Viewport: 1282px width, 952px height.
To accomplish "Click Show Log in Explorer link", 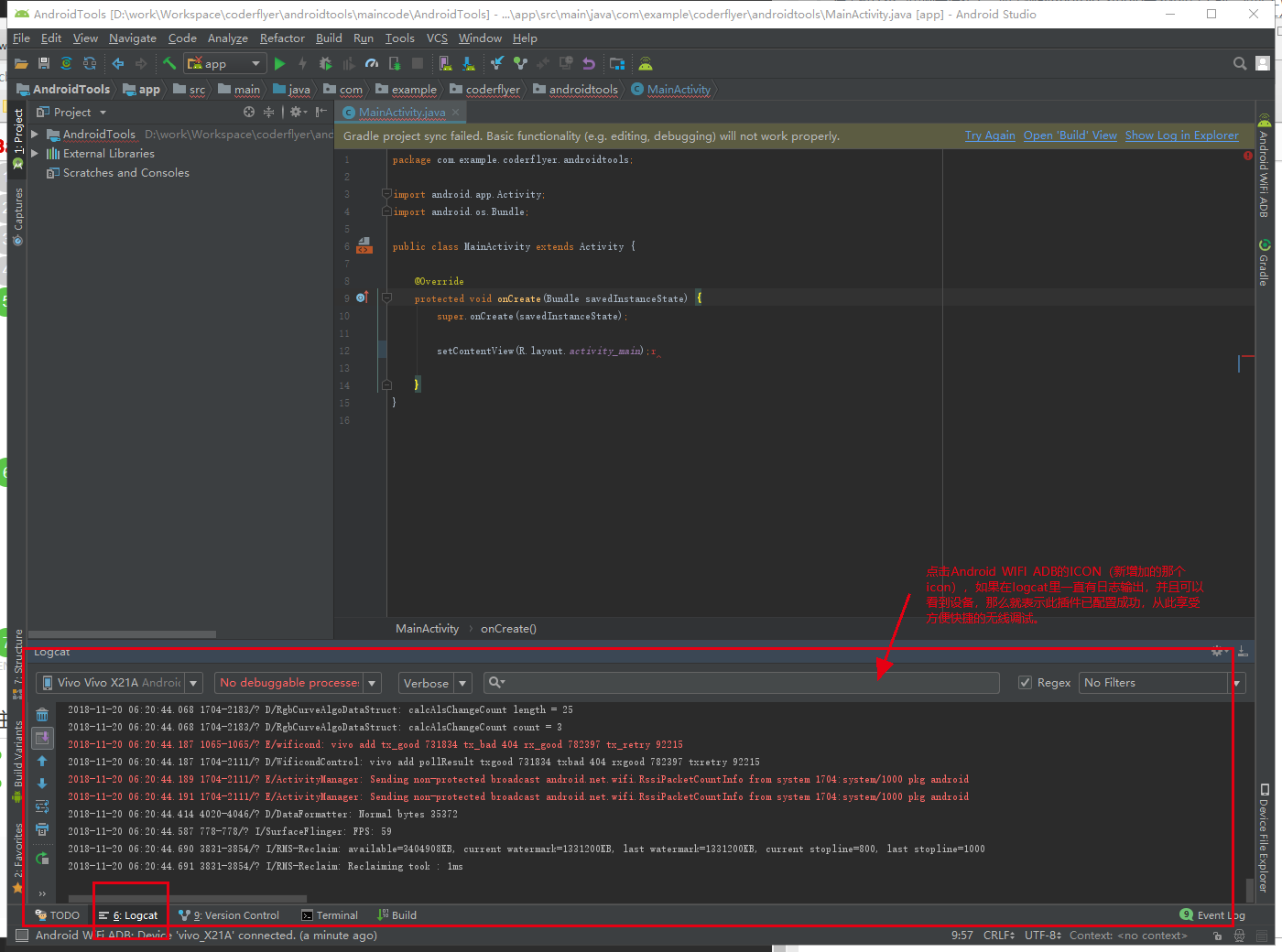I will pyautogui.click(x=1182, y=135).
